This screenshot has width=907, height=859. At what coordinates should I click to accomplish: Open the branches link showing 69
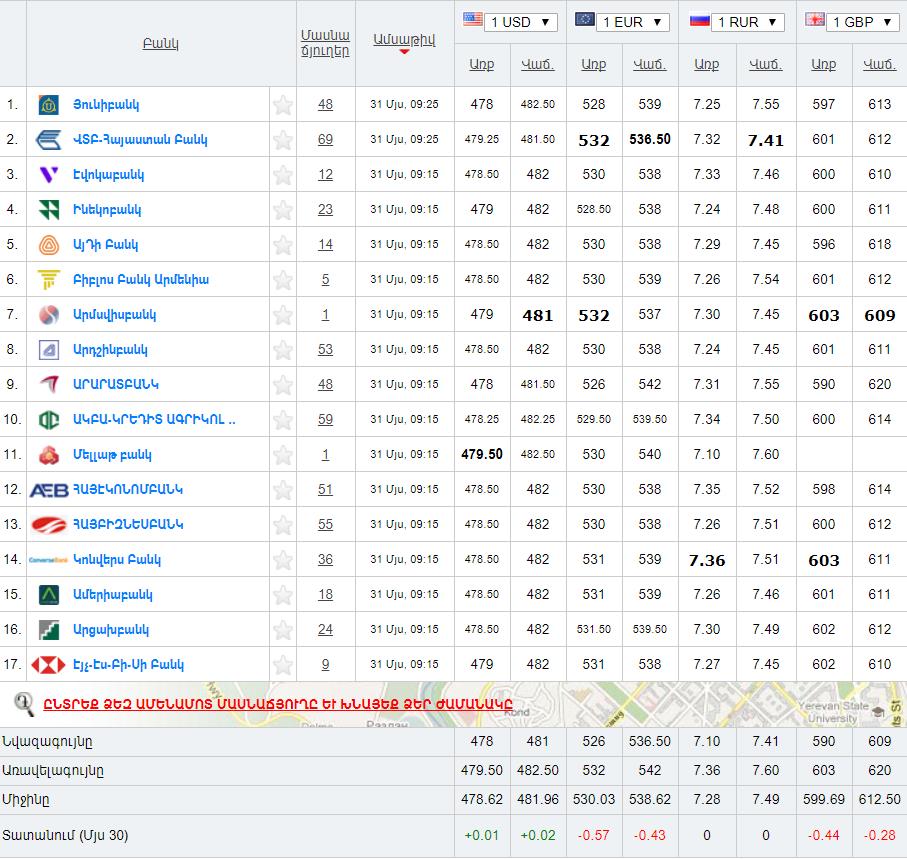pyautogui.click(x=325, y=140)
